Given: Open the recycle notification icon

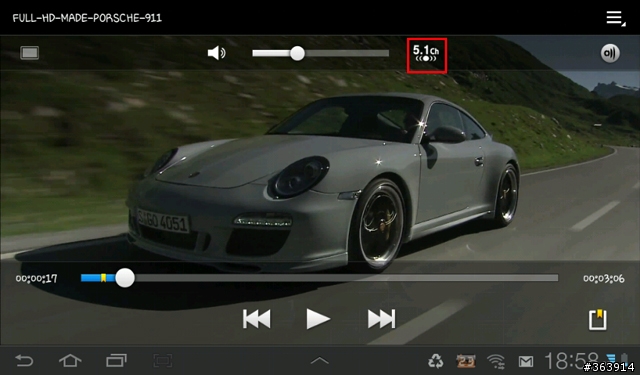Looking at the screenshot, I should click(436, 361).
